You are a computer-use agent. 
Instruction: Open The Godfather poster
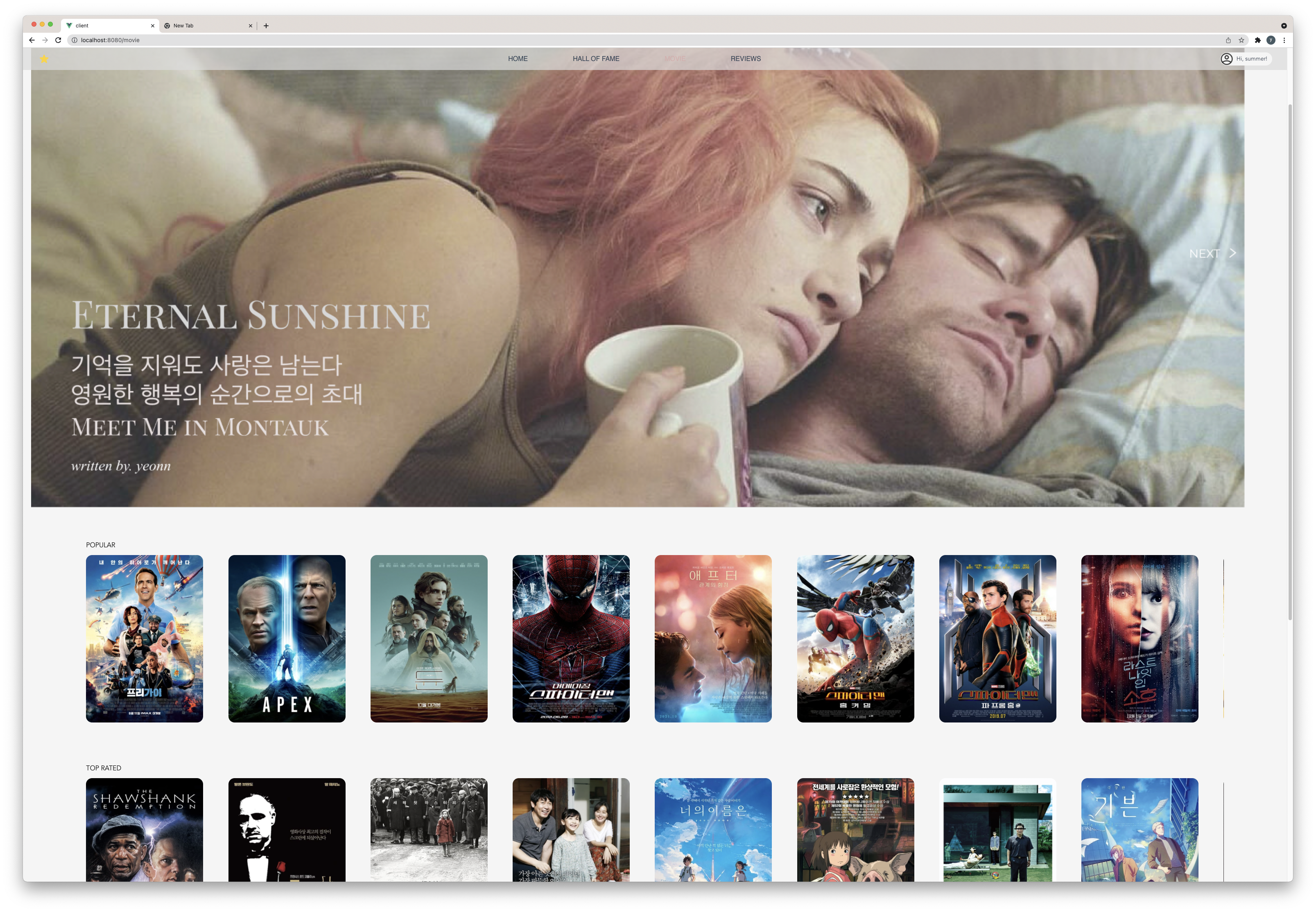click(287, 830)
